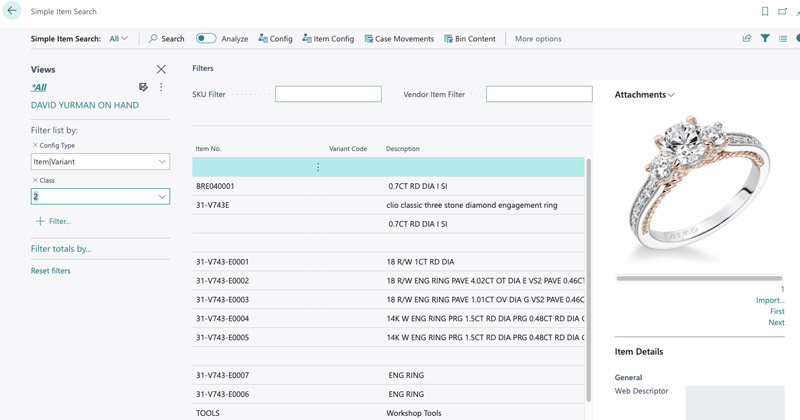The image size is (800, 420).
Task: Expand the Attachments section chevron
Action: (x=671, y=95)
